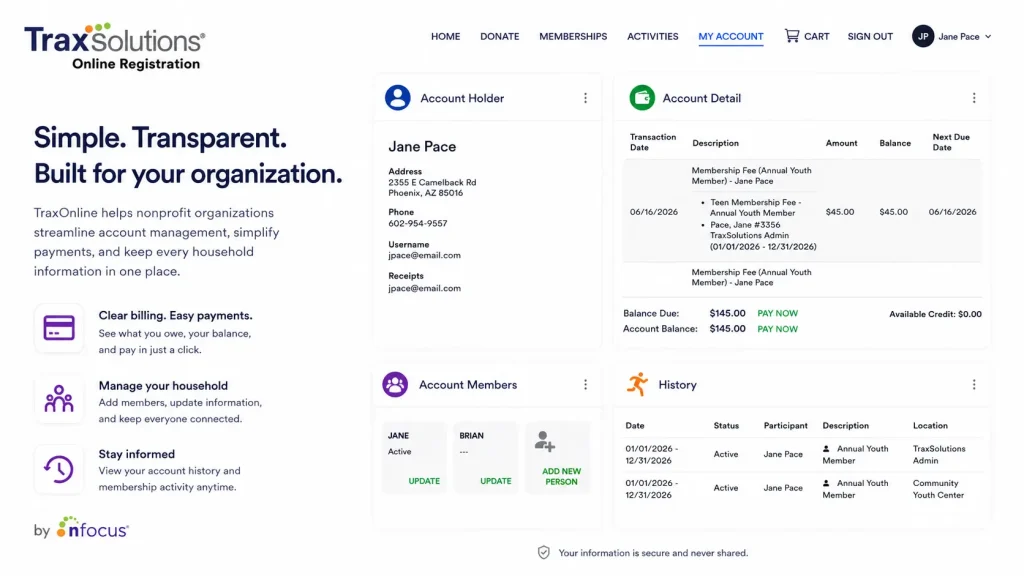Screen dimensions: 1024x576
Task: Click the Transaction Date column header
Action: pos(652,142)
